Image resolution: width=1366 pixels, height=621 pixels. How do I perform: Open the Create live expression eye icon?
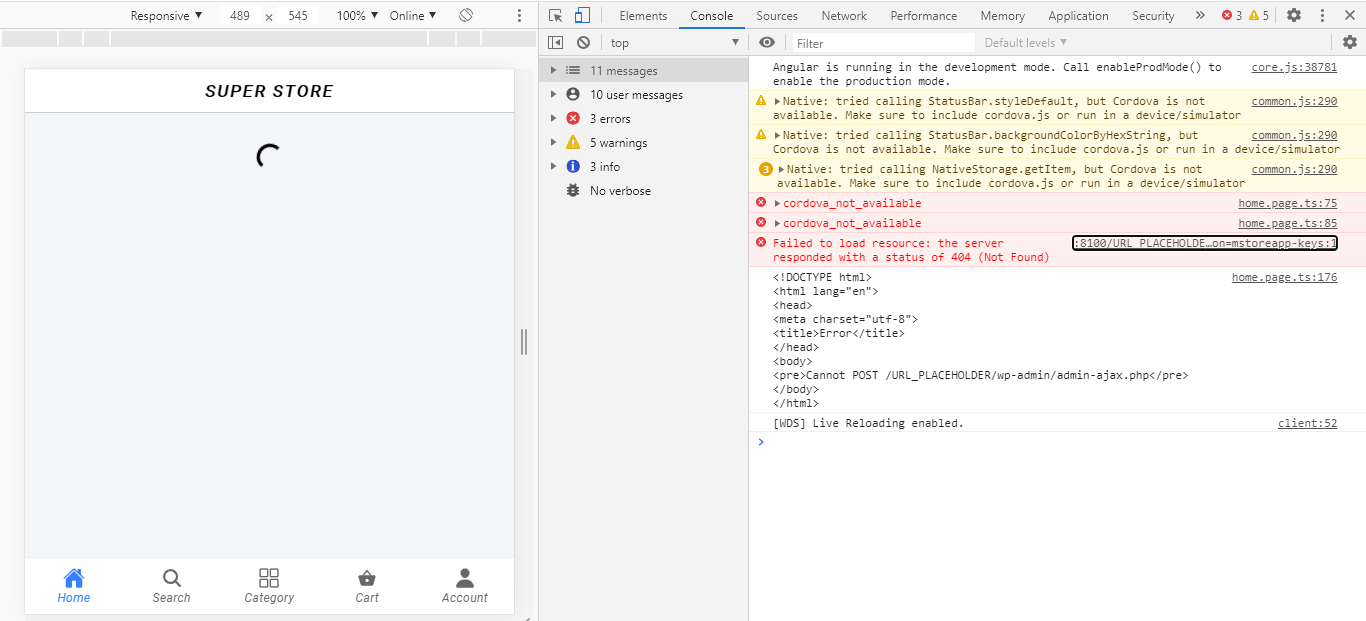click(x=767, y=42)
